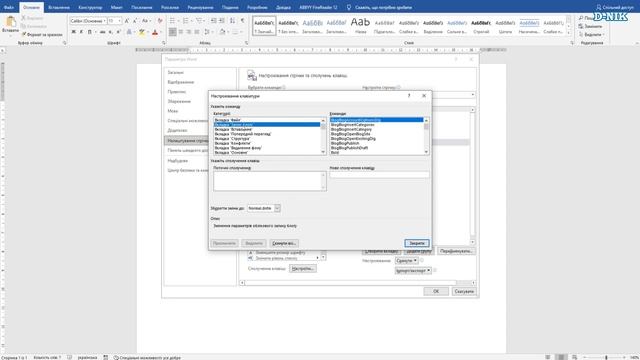
Task: Toggle Underline formatting in ribbon
Action: [x=89, y=32]
